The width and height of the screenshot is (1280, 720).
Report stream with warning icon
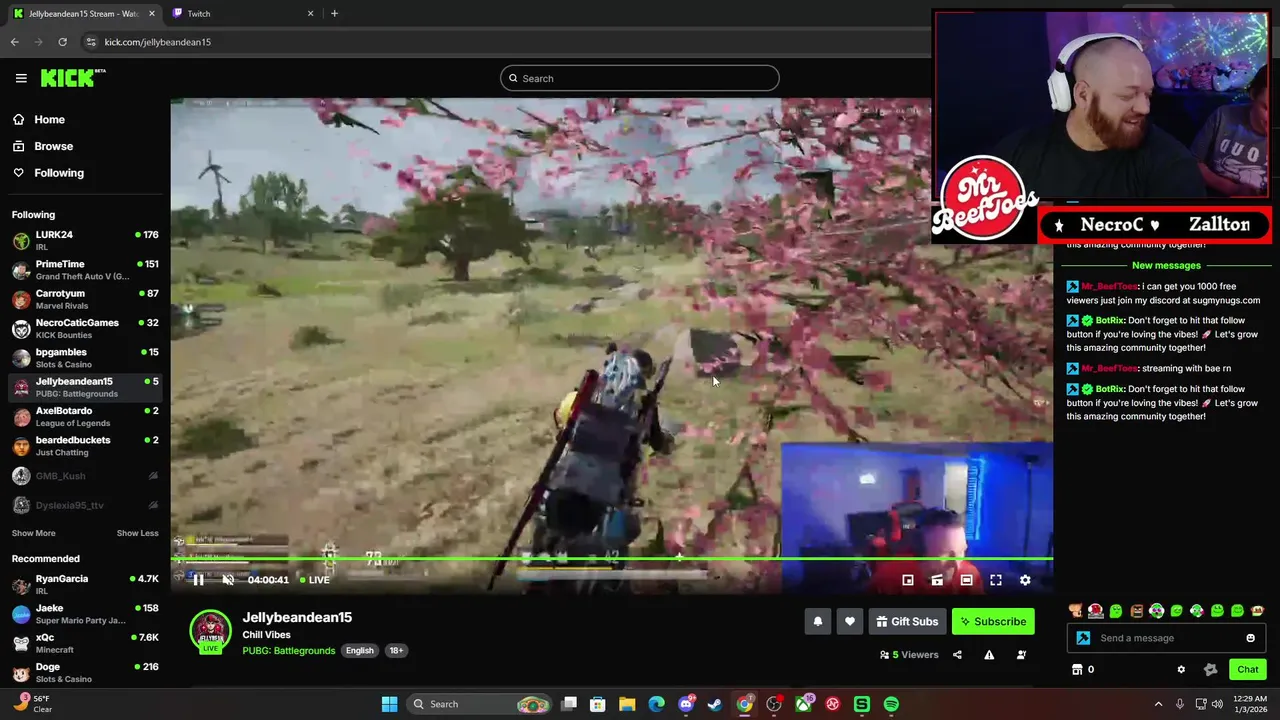[989, 655]
